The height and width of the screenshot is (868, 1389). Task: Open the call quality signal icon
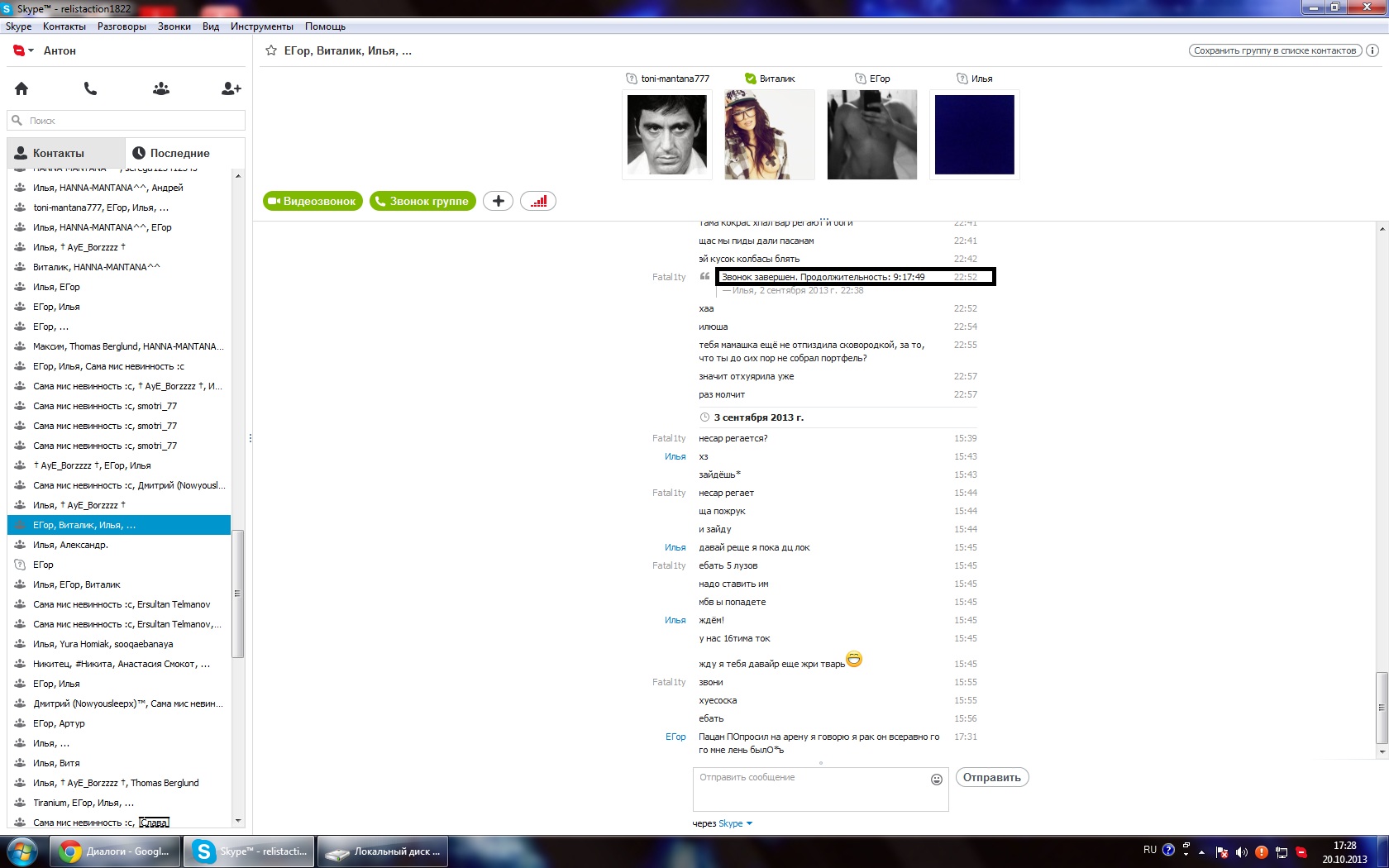[x=538, y=201]
